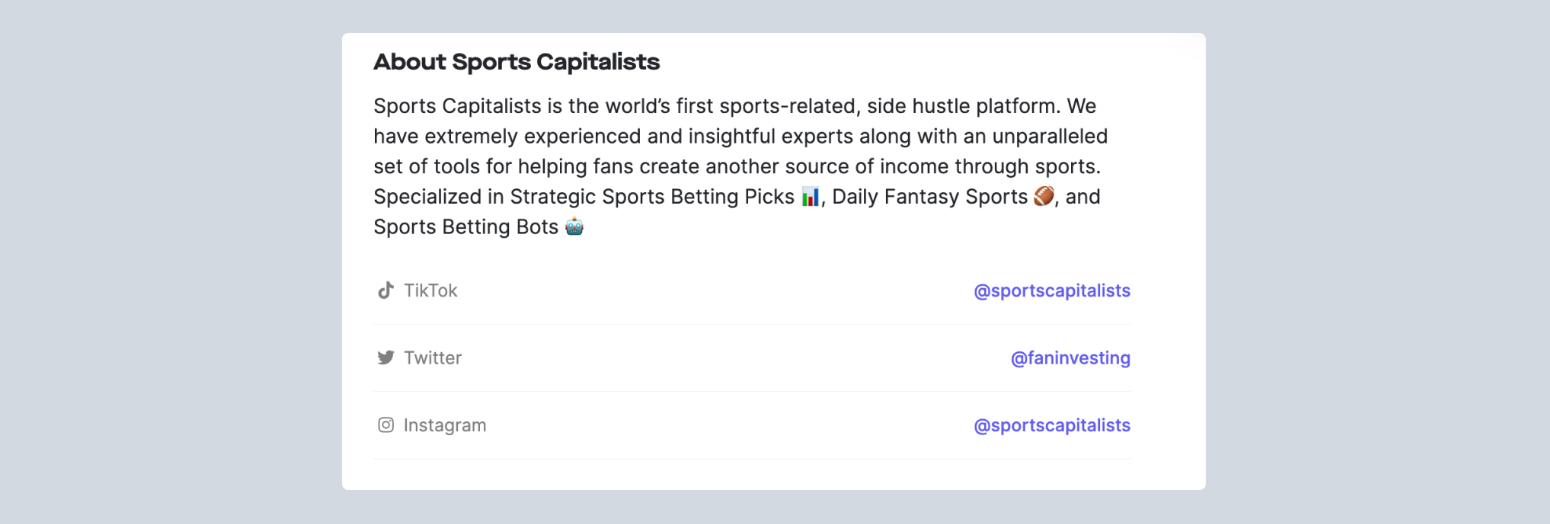Open the @faninvesting Twitter link

click(1070, 357)
